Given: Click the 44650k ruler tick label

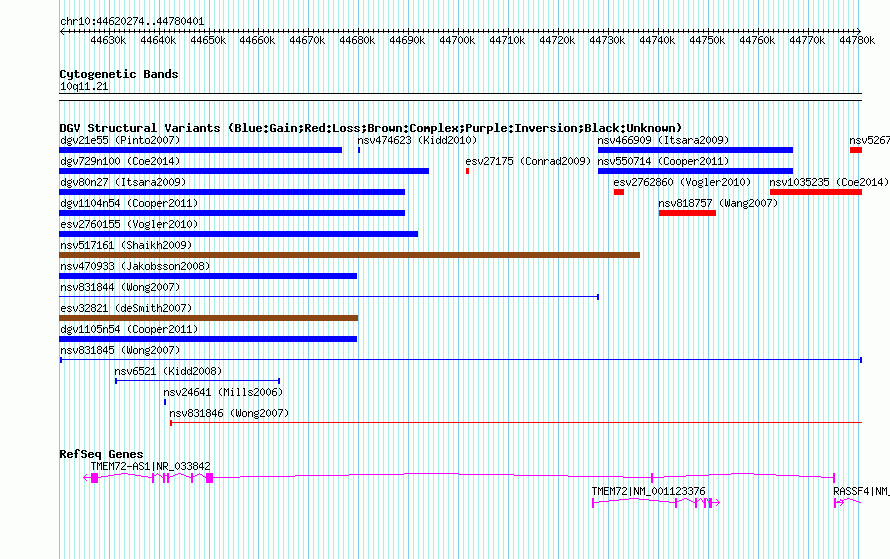Looking at the screenshot, I should point(208,40).
